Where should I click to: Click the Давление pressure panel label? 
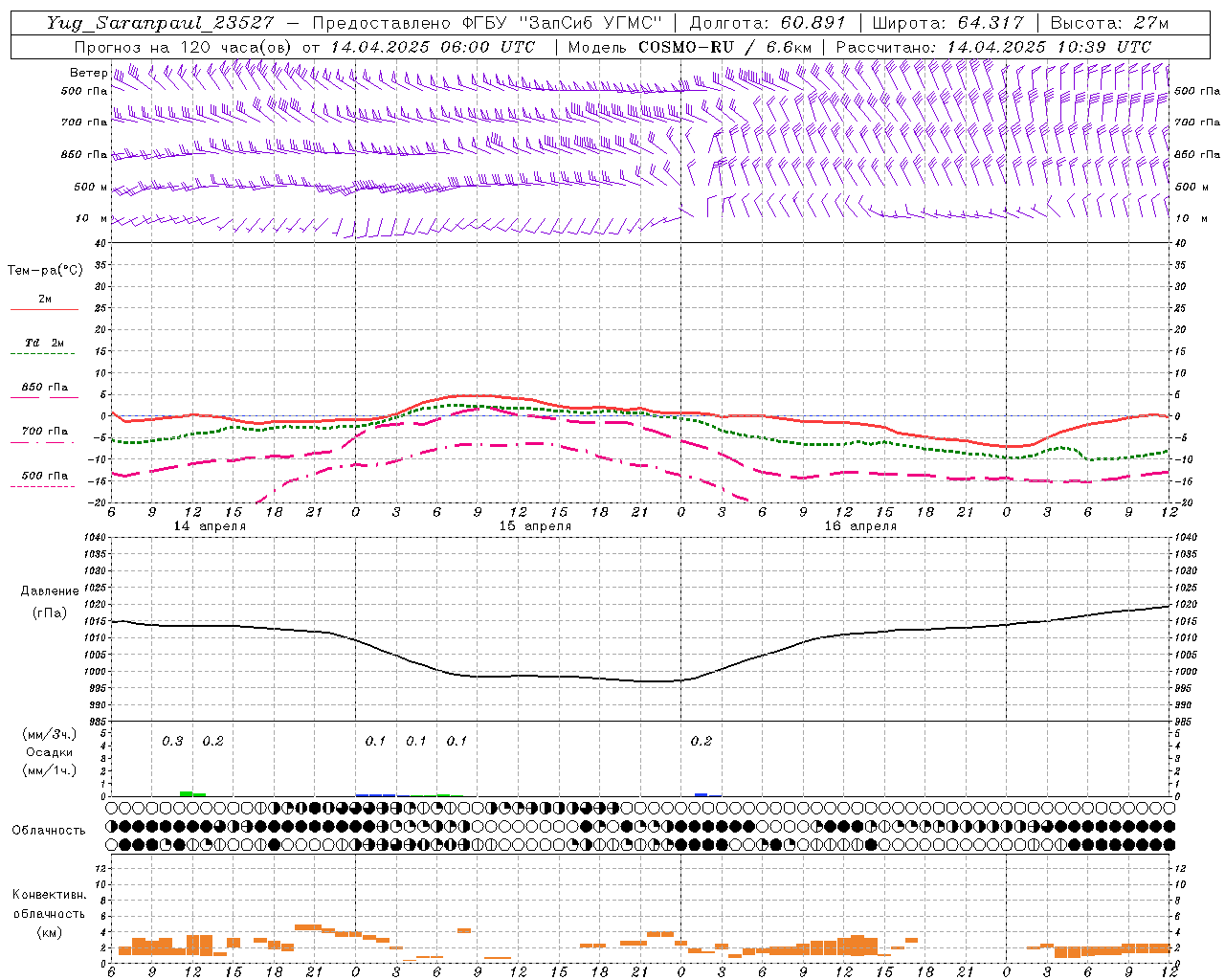[x=50, y=591]
